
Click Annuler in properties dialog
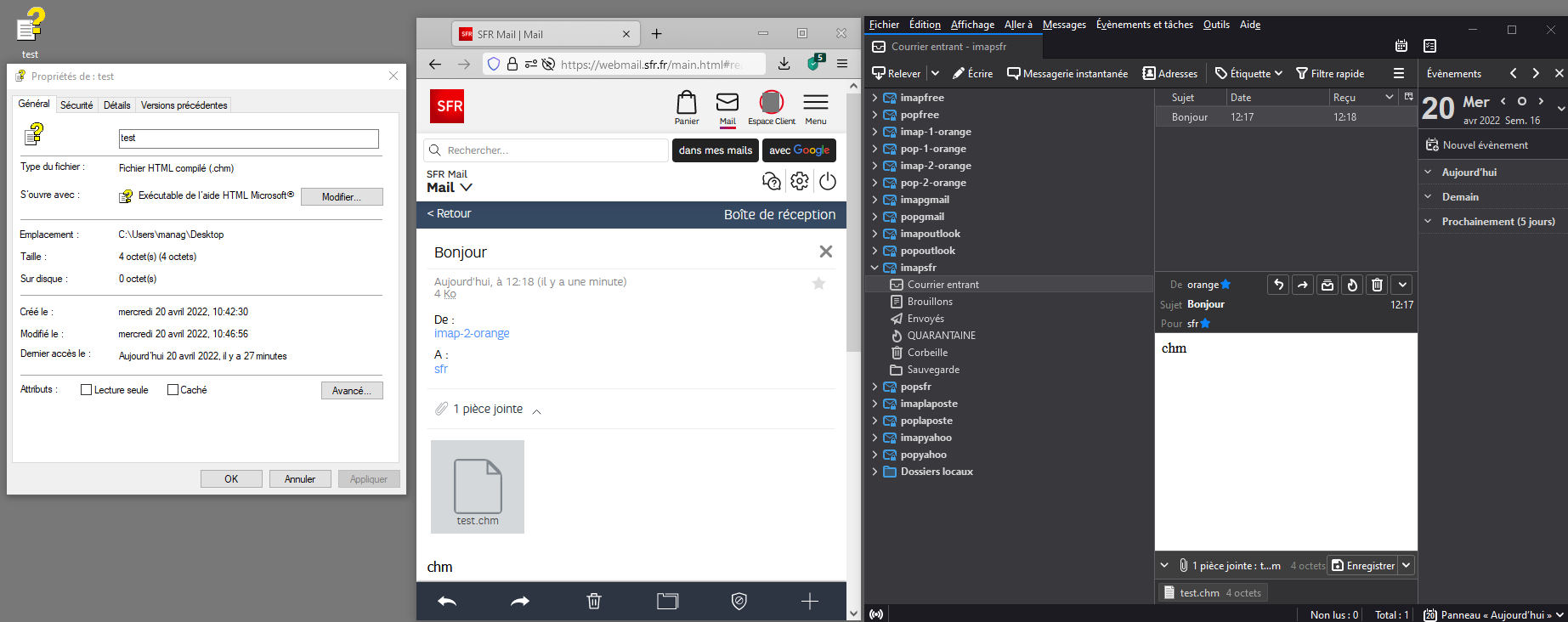click(x=300, y=478)
